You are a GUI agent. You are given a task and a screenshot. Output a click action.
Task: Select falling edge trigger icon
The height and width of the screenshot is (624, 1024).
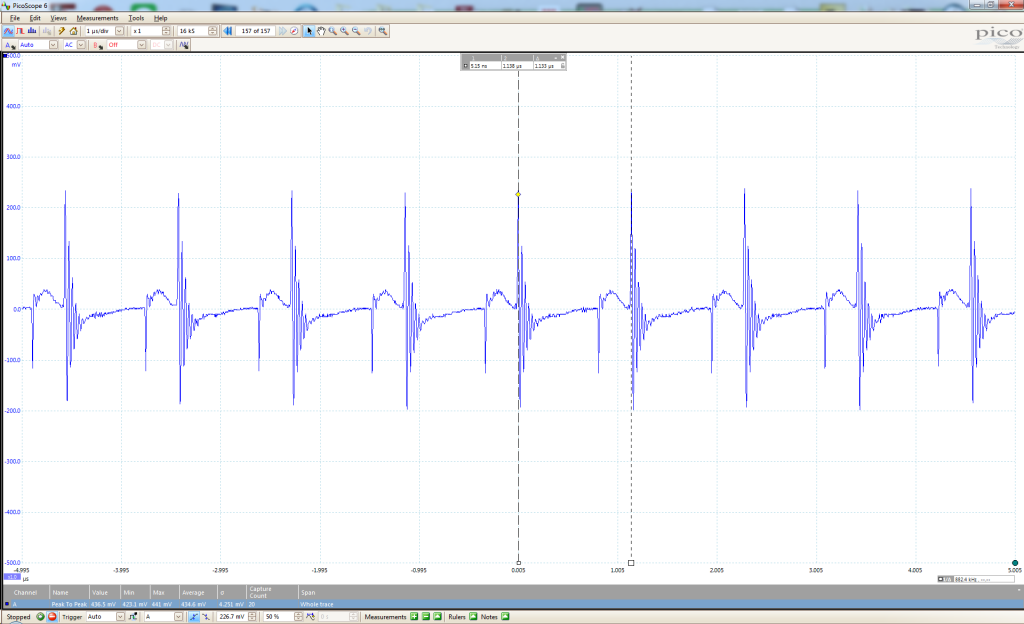point(206,616)
